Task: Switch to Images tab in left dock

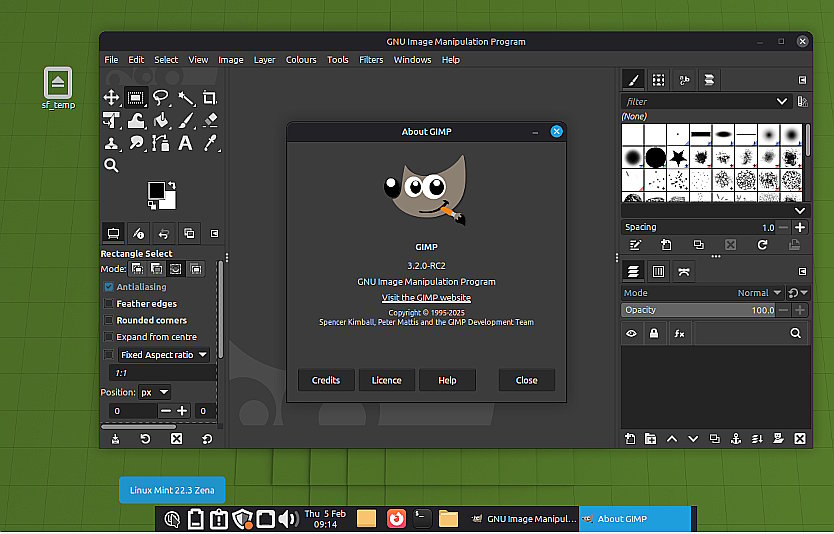Action: 189,233
